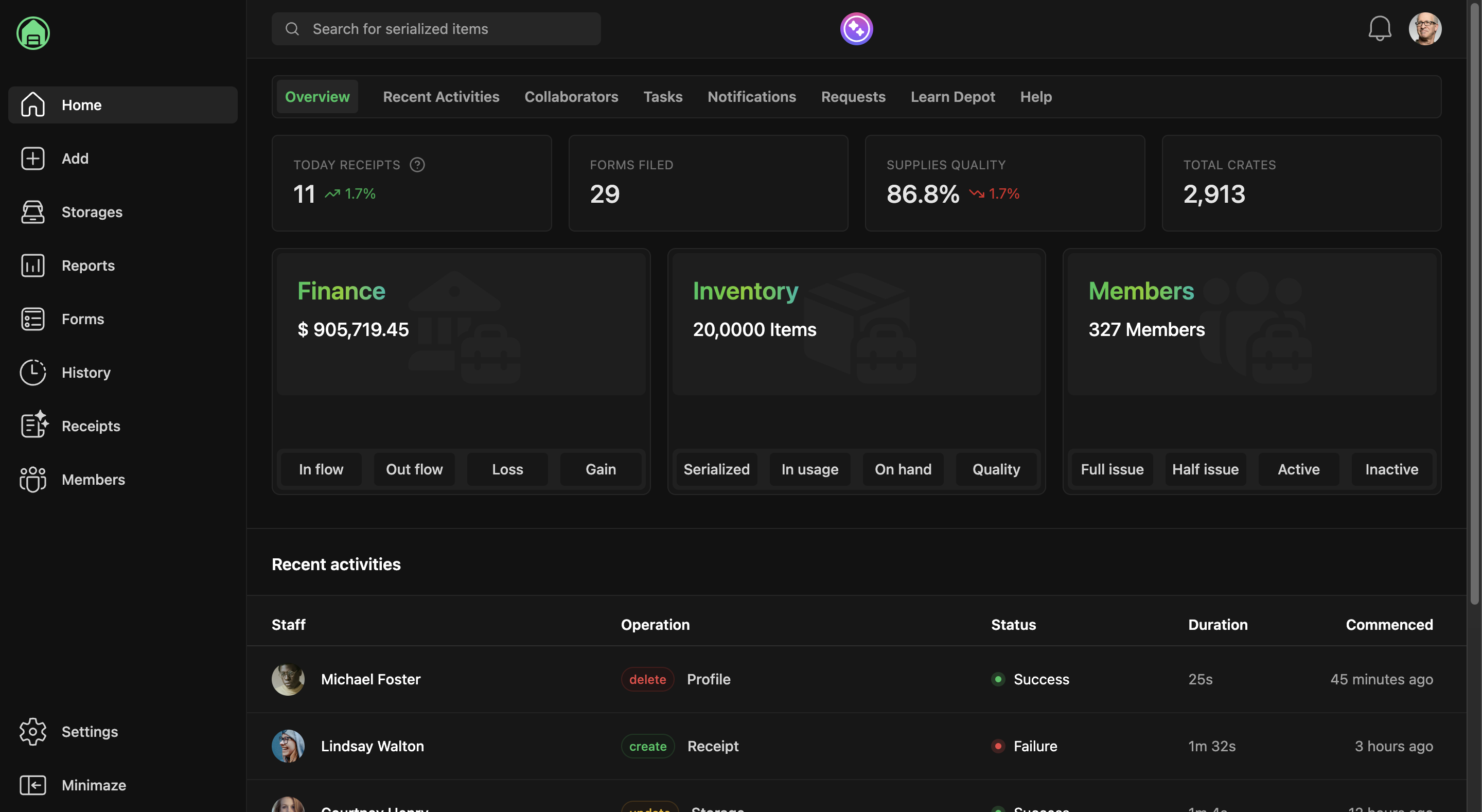Switch to the Learn Depot tab
The height and width of the screenshot is (812, 1482).
coord(952,97)
